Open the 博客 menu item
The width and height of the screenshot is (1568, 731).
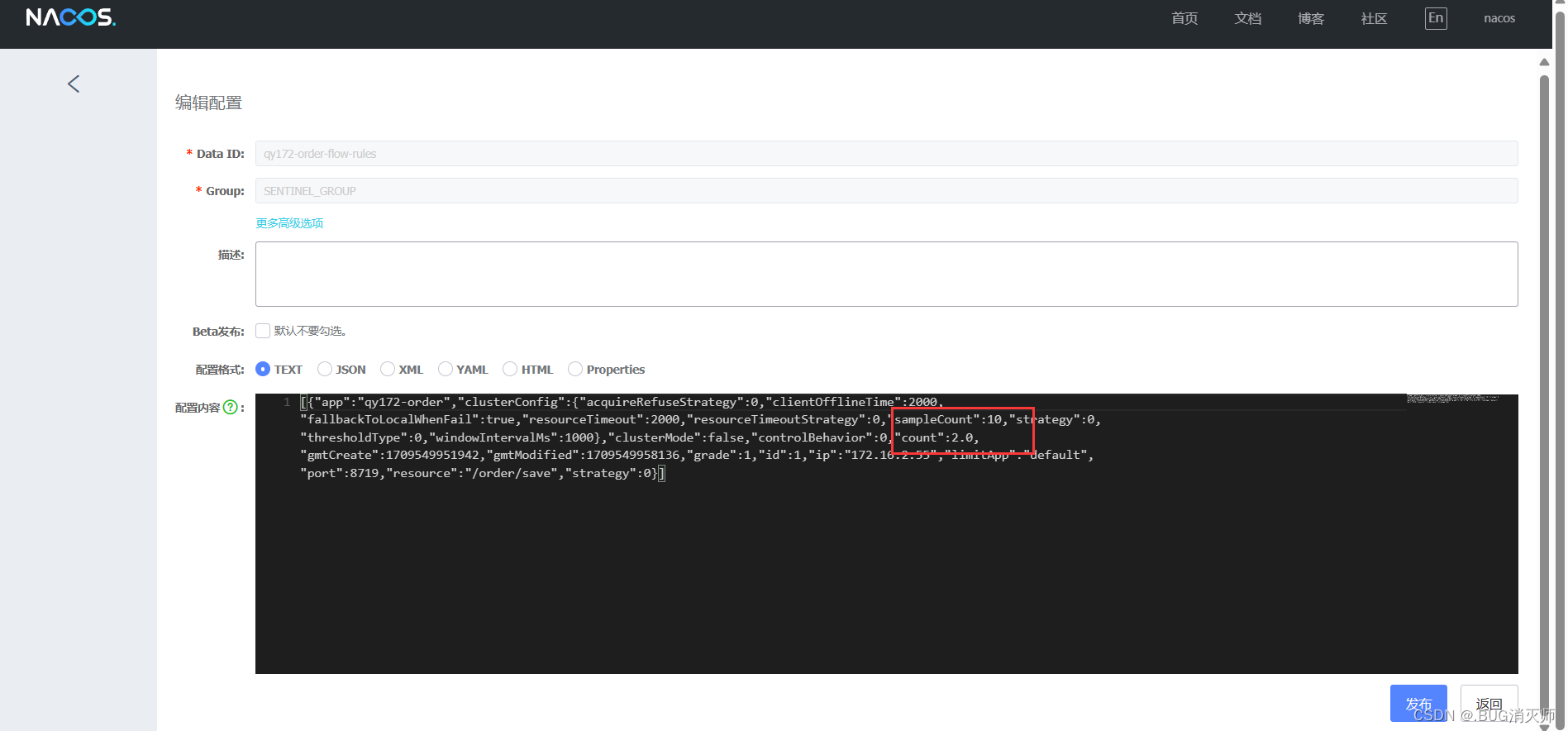click(1311, 18)
